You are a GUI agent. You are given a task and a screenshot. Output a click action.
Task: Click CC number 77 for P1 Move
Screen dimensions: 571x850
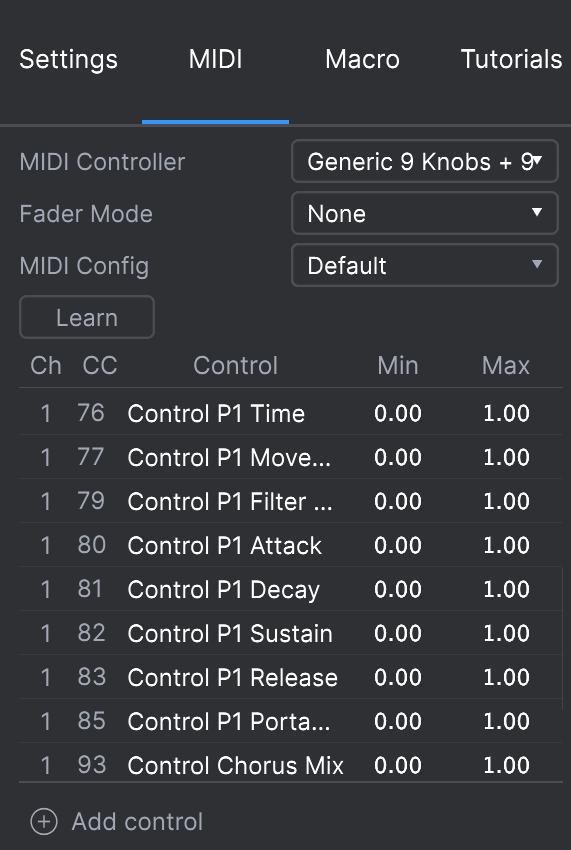tap(91, 457)
